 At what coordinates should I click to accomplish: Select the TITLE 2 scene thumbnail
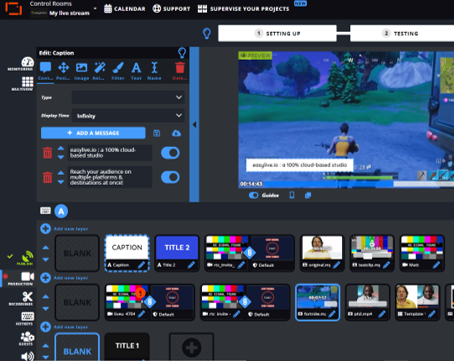(x=177, y=253)
